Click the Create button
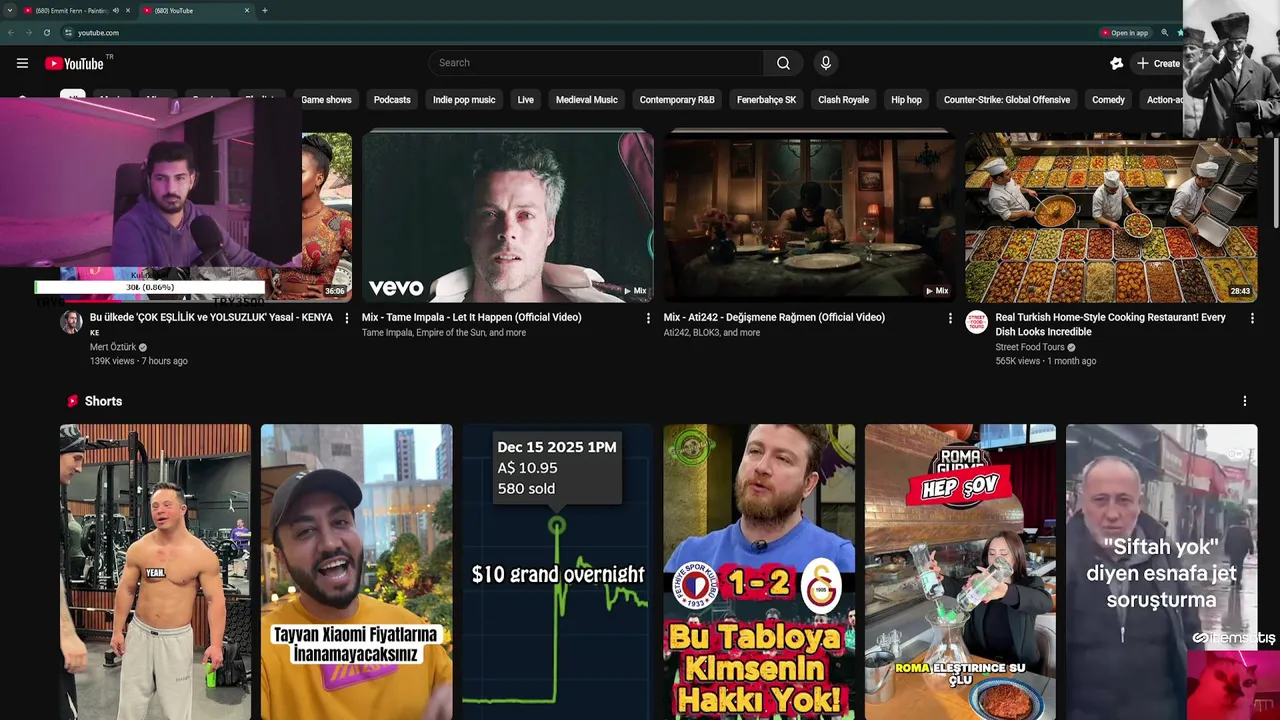Viewport: 1280px width, 720px height. (1158, 63)
